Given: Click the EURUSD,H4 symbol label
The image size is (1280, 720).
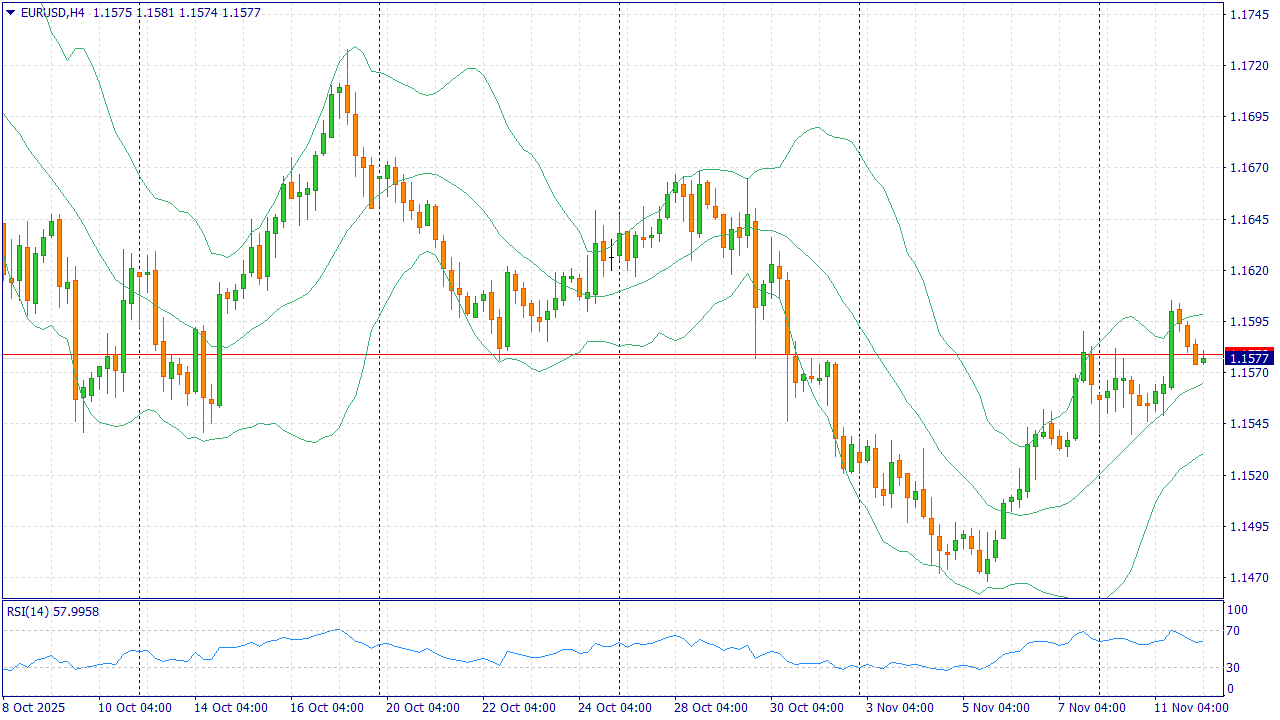Looking at the screenshot, I should (x=52, y=13).
